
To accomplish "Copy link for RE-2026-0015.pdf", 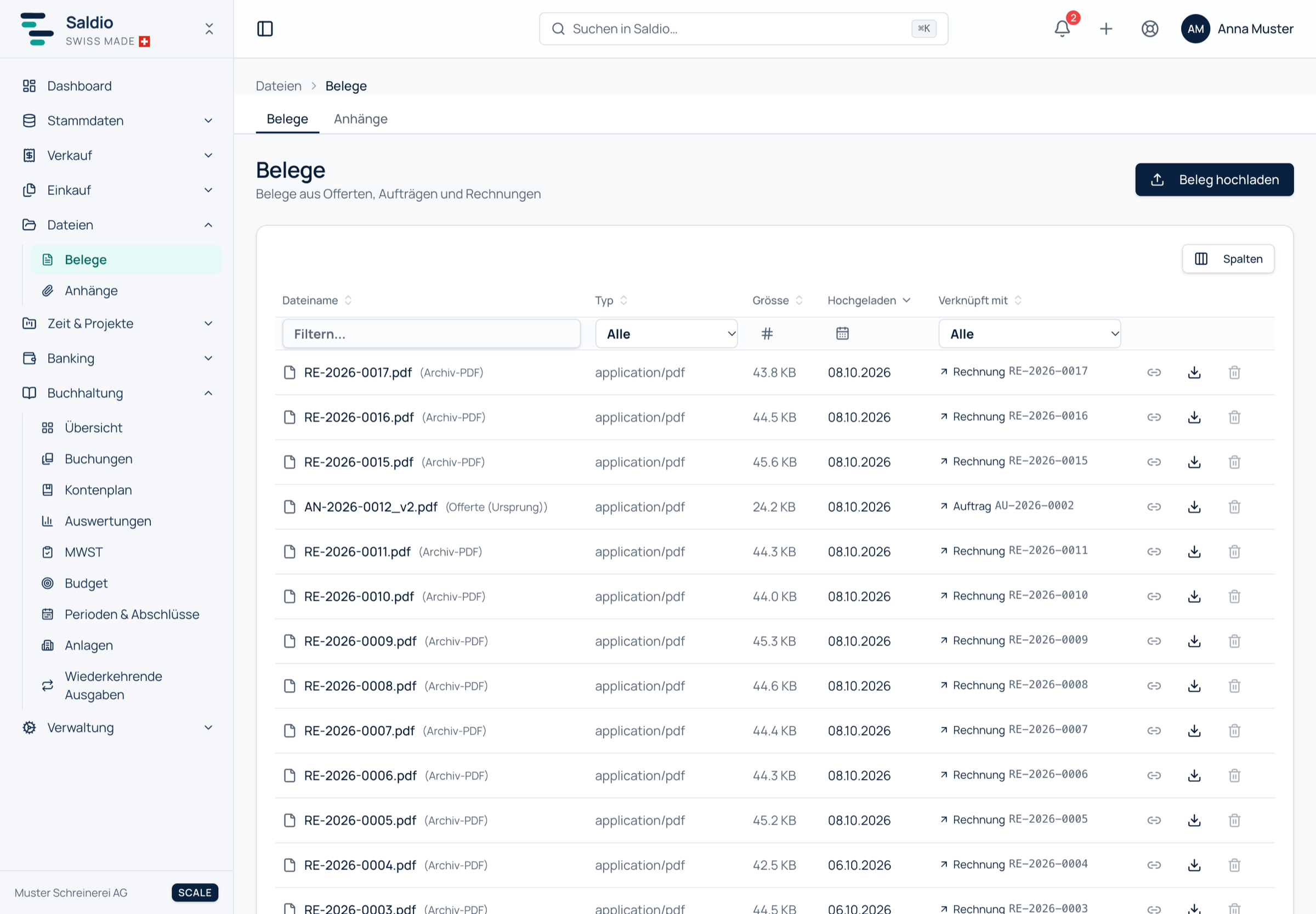I will (1154, 461).
